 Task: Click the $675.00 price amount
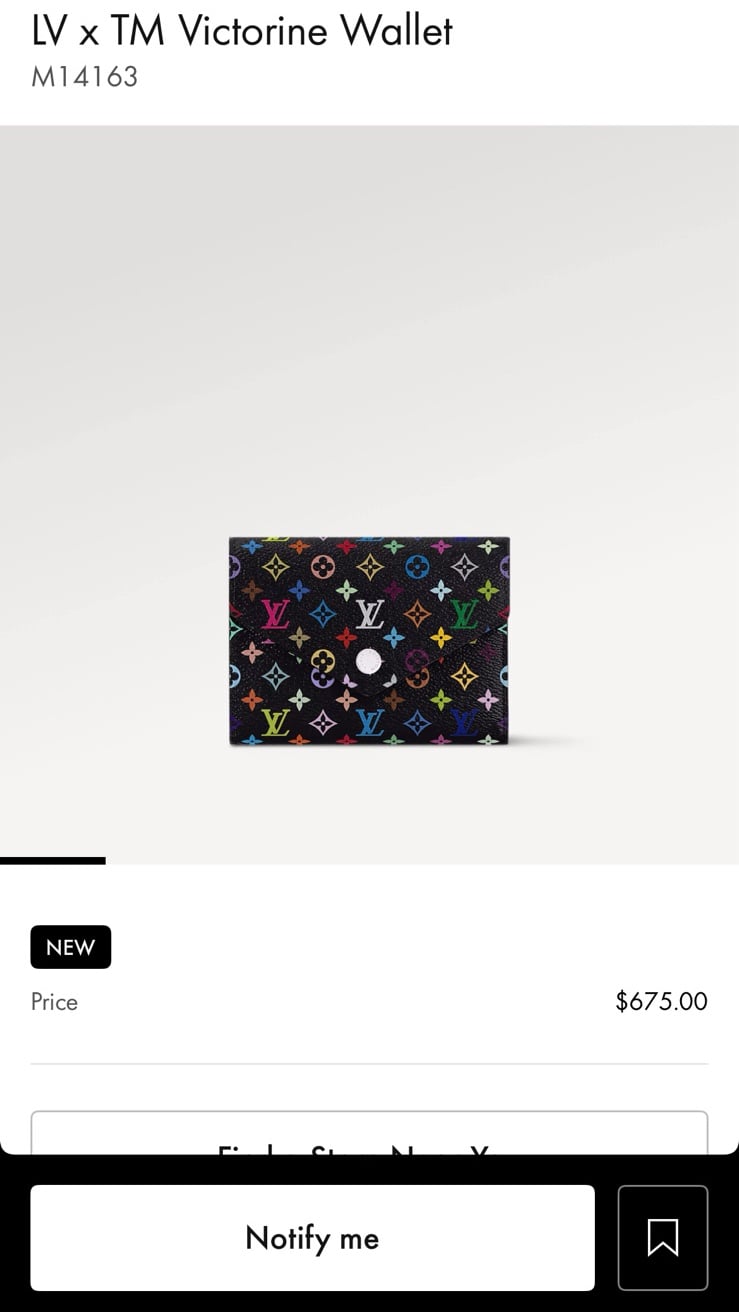click(x=661, y=1001)
